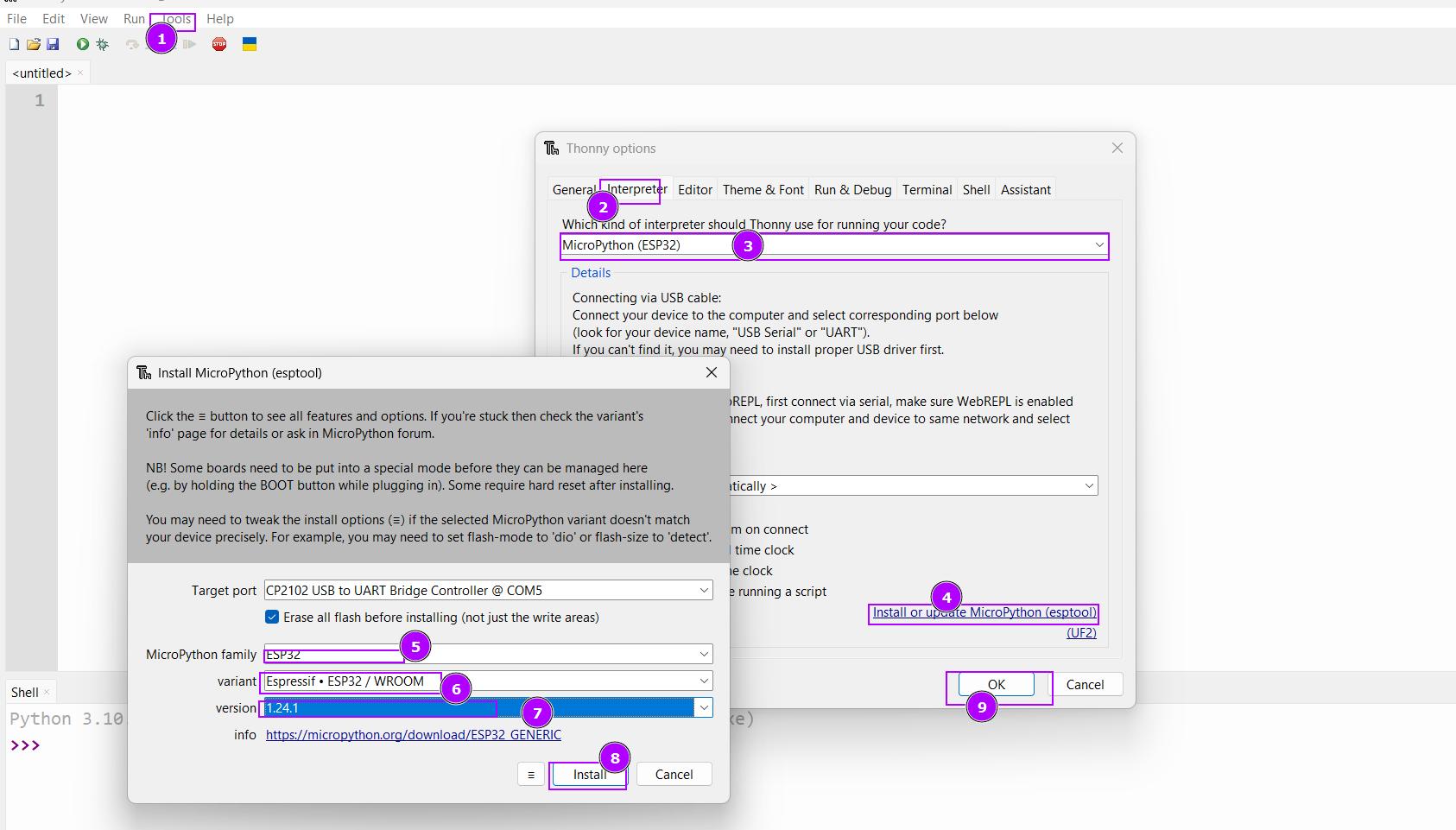Run current script with green play icon

pyautogui.click(x=82, y=44)
